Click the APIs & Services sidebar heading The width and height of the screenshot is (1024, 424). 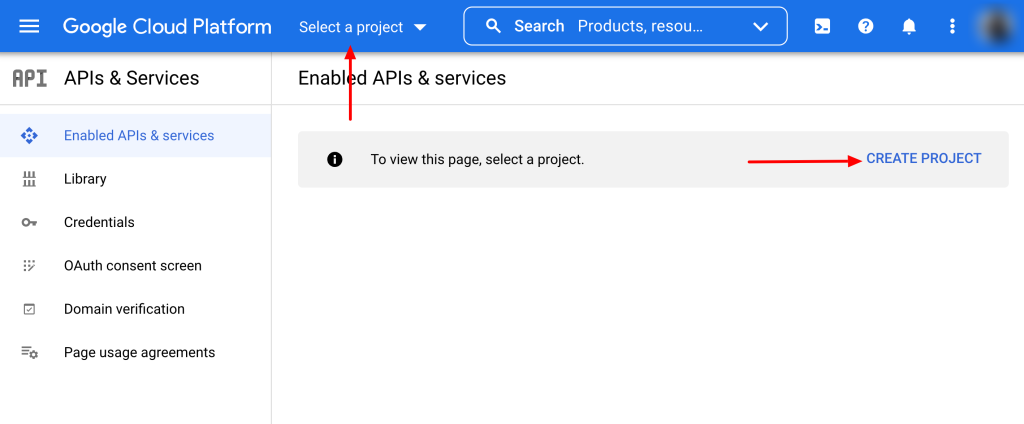[131, 78]
